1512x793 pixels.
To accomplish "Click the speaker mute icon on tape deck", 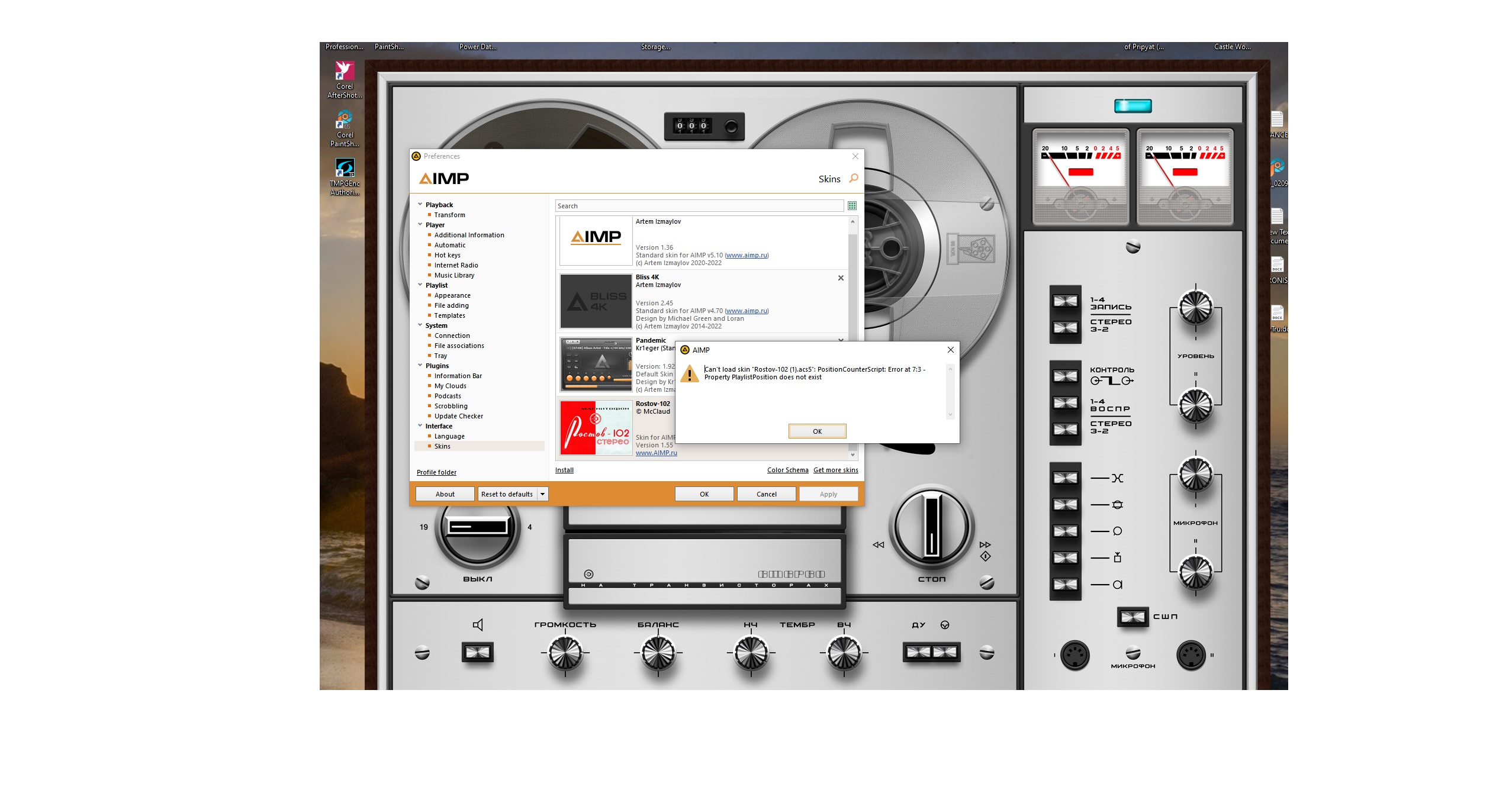I will coord(478,625).
